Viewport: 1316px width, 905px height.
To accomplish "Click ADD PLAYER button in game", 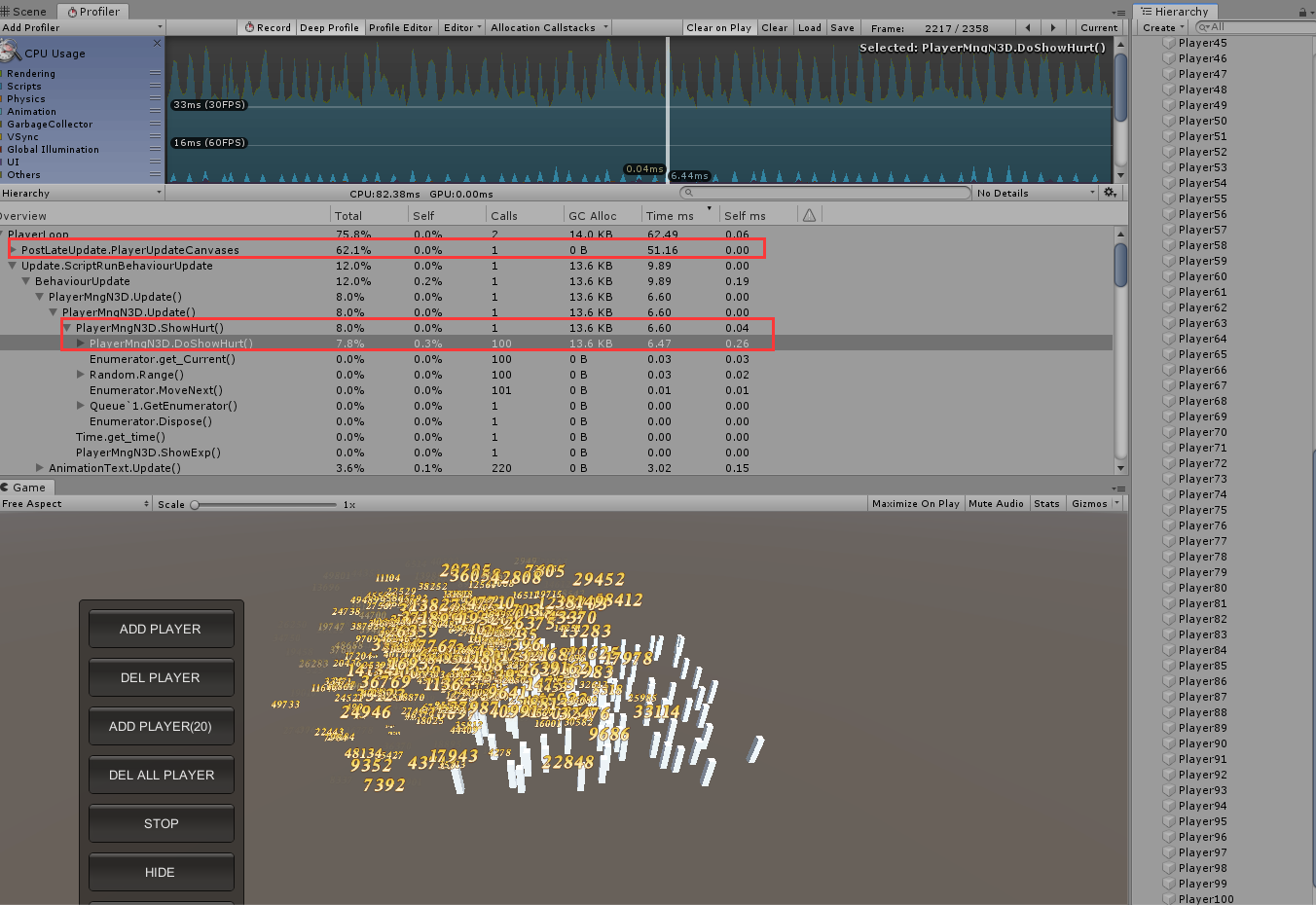I will 161,629.
